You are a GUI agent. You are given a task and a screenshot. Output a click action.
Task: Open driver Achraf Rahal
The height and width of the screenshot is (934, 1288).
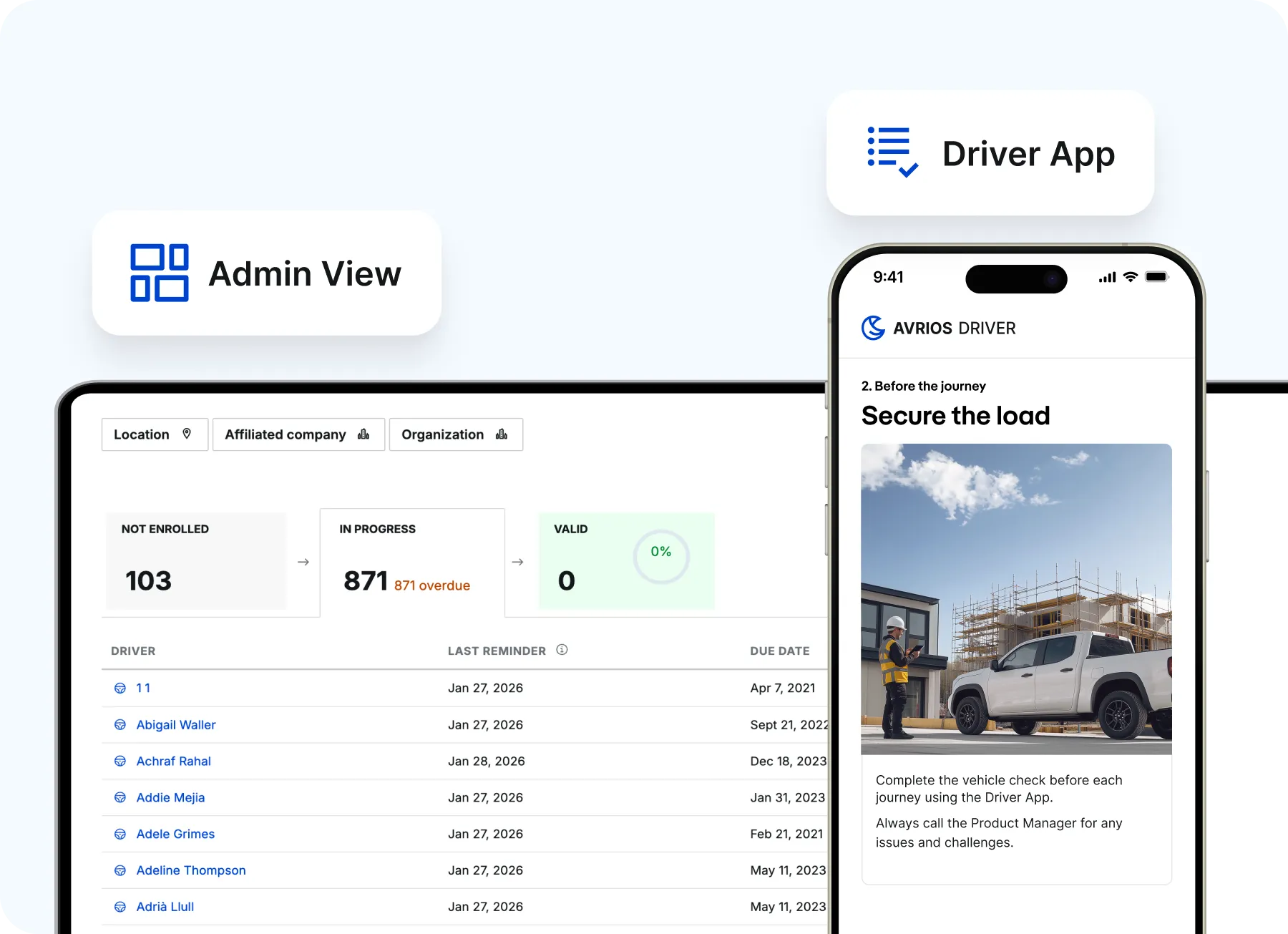tap(174, 762)
